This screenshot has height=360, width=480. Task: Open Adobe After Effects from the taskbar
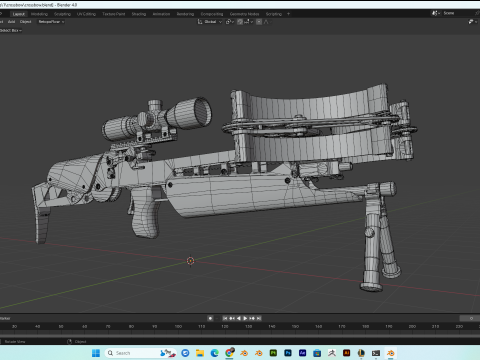click(302, 353)
